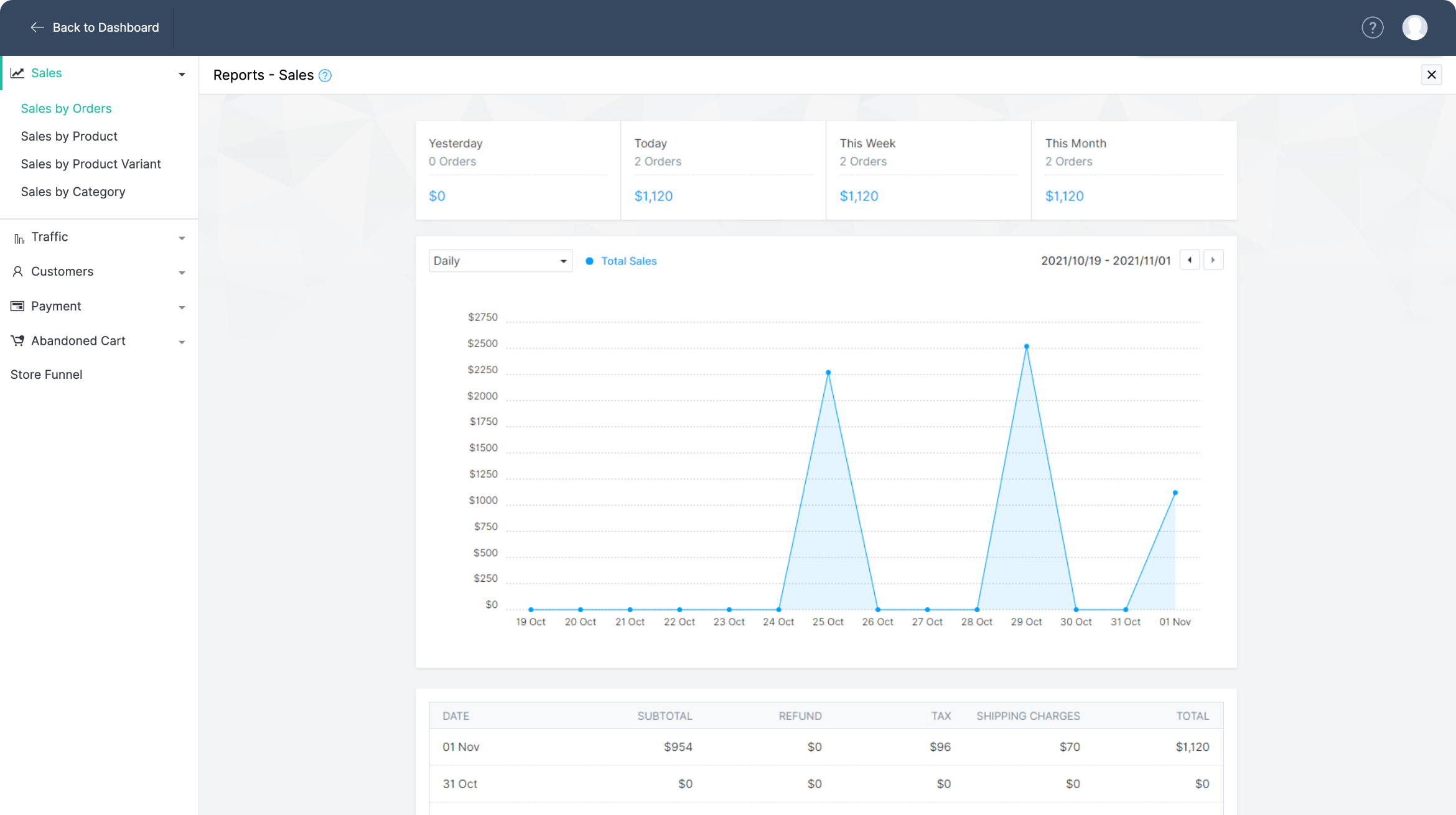
Task: Click the Abandoned Cart shopping cart icon
Action: click(x=17, y=340)
